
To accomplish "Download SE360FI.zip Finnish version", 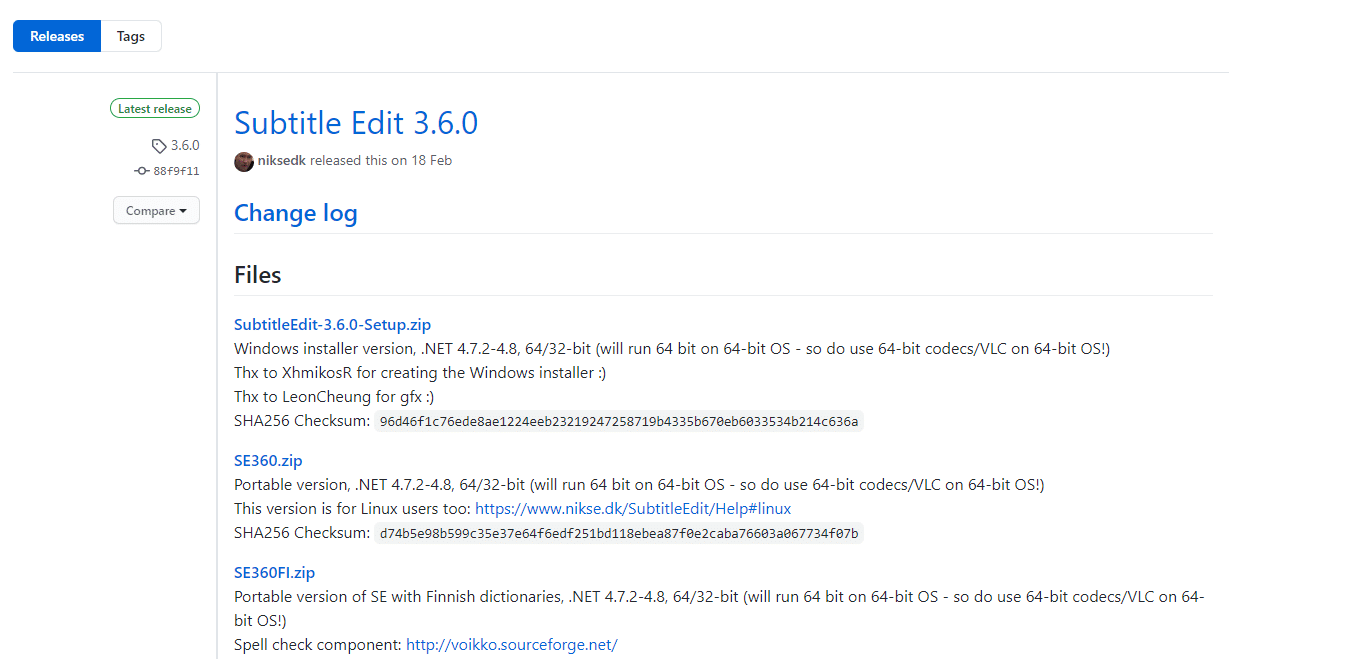I will [x=275, y=573].
